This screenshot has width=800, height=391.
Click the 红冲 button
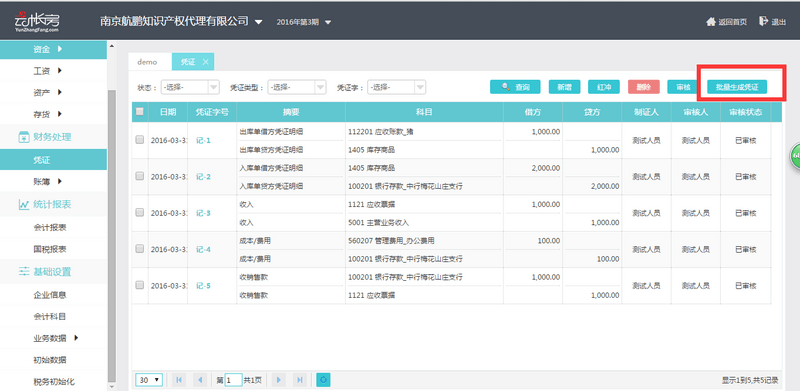604,87
